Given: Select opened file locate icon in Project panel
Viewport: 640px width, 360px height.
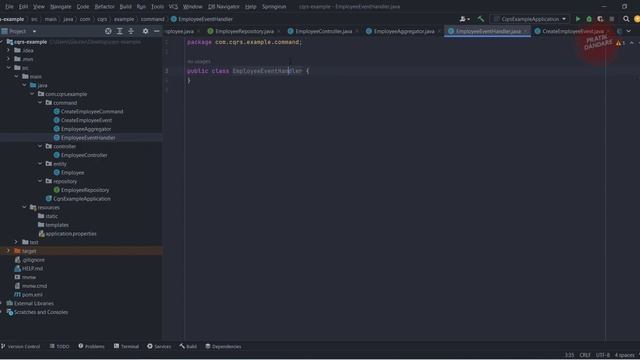Looking at the screenshot, I should coord(108,31).
